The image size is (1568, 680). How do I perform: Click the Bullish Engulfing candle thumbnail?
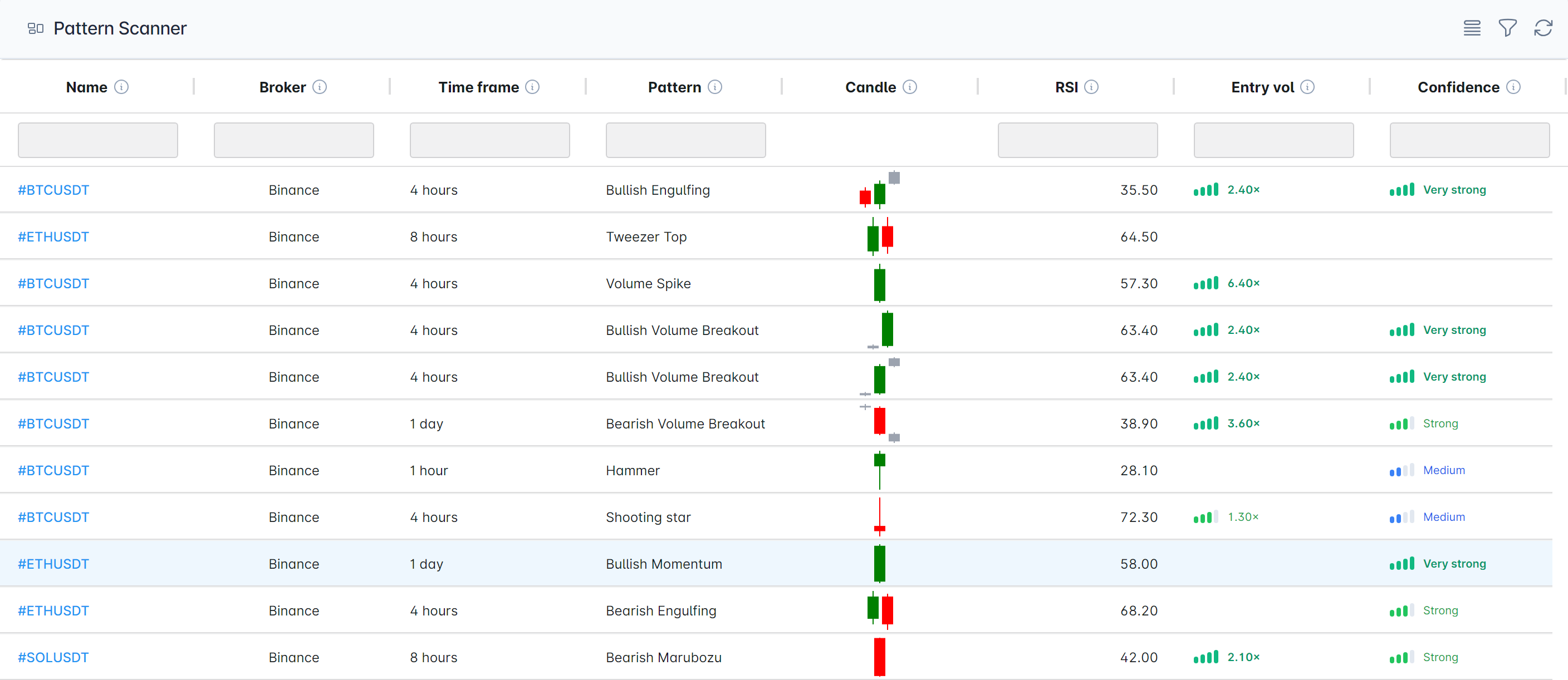[x=880, y=190]
